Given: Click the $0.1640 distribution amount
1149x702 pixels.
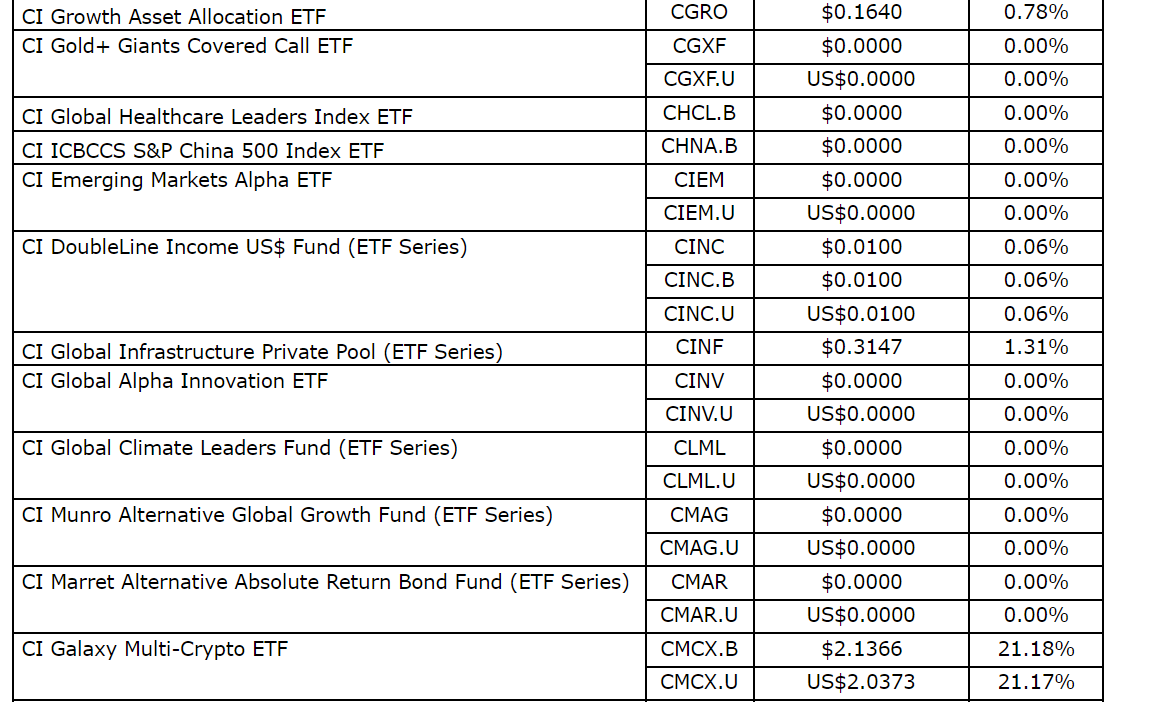Looking at the screenshot, I should point(861,13).
